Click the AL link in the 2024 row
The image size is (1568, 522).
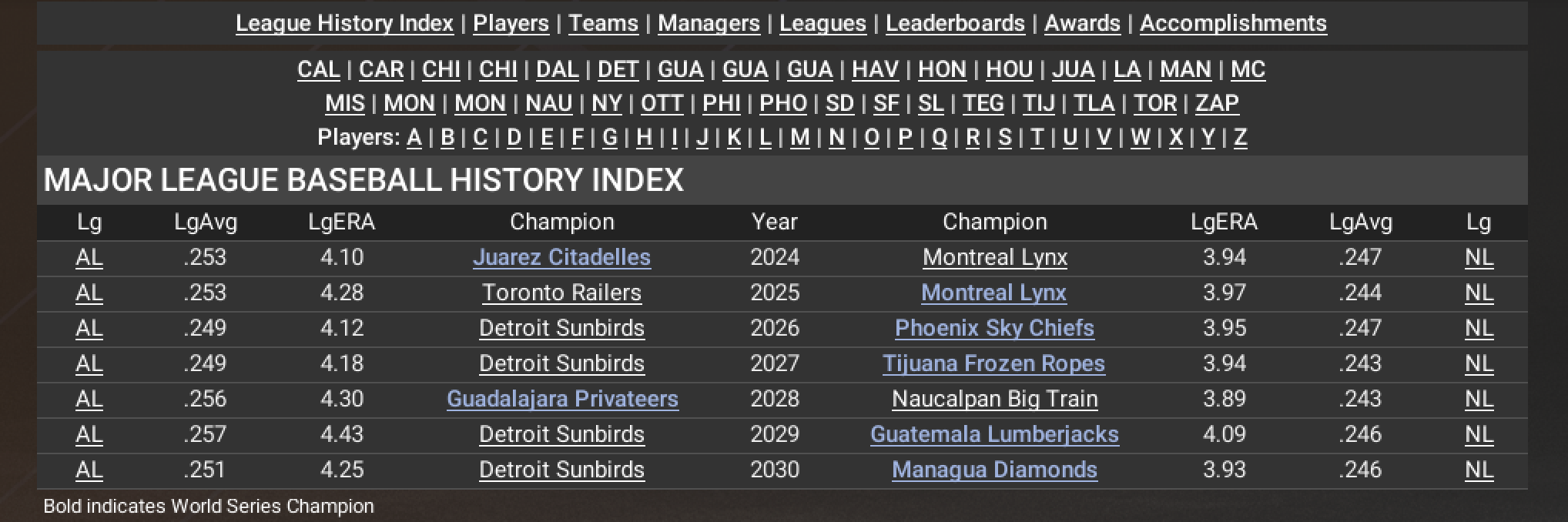click(89, 257)
